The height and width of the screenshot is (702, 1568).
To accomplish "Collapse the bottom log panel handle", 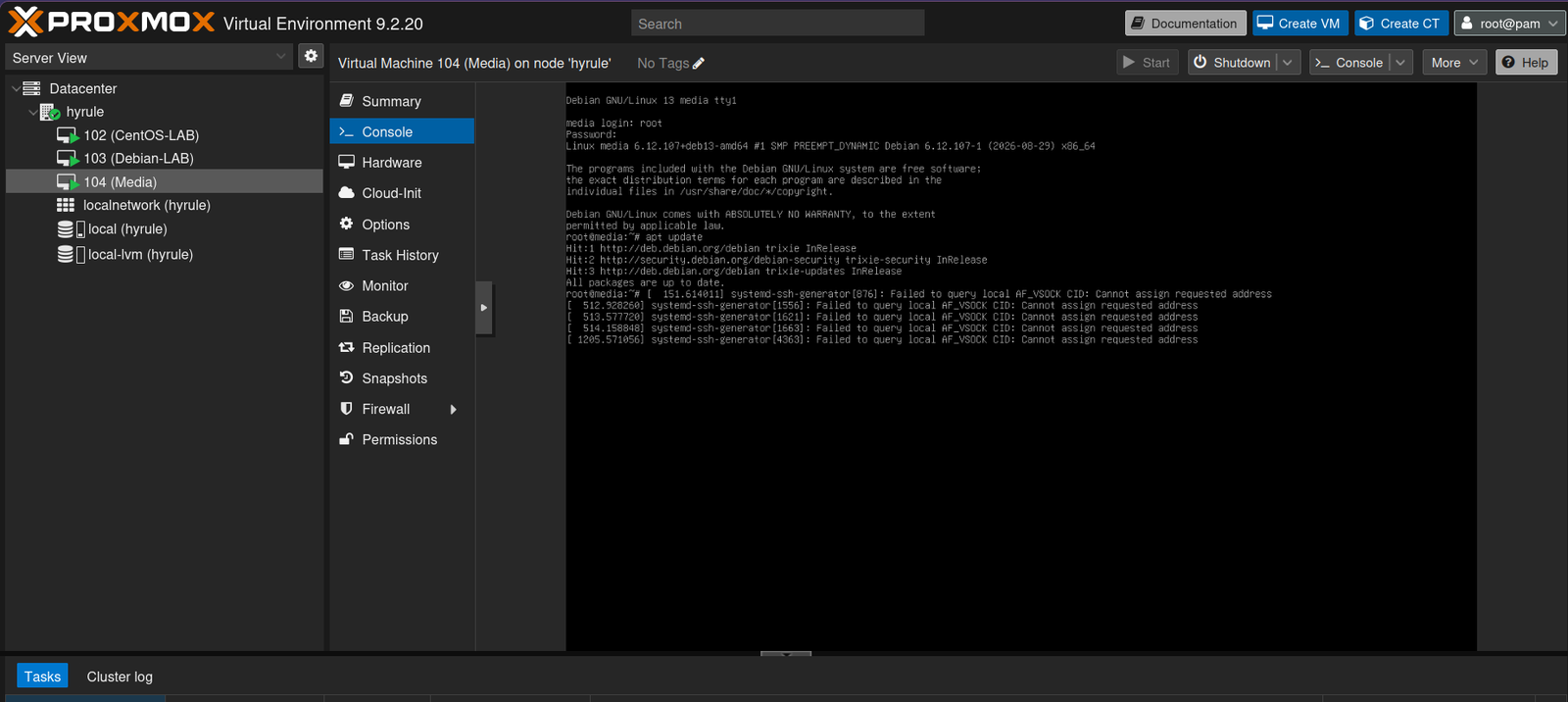I will pyautogui.click(x=786, y=653).
